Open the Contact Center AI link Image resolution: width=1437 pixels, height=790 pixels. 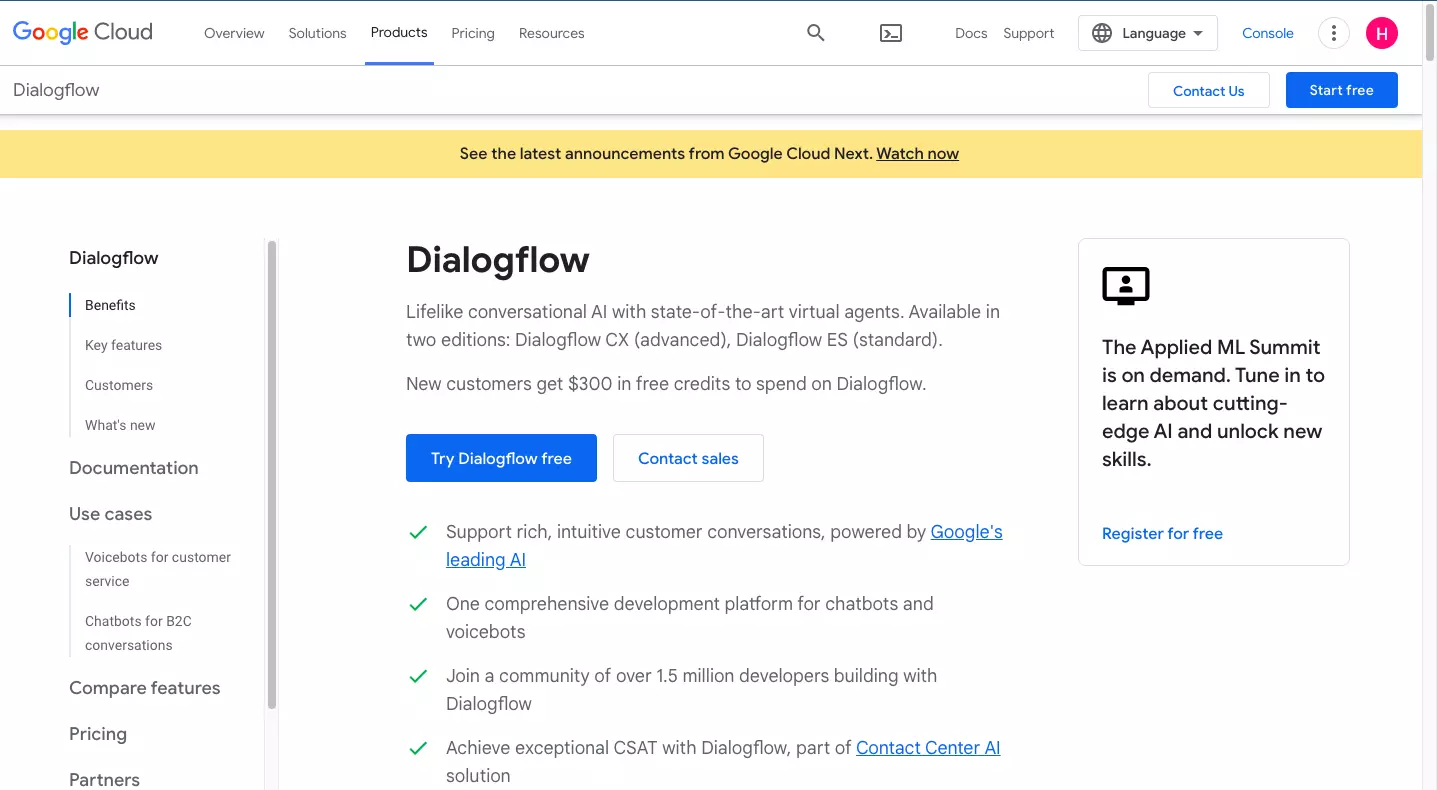928,747
